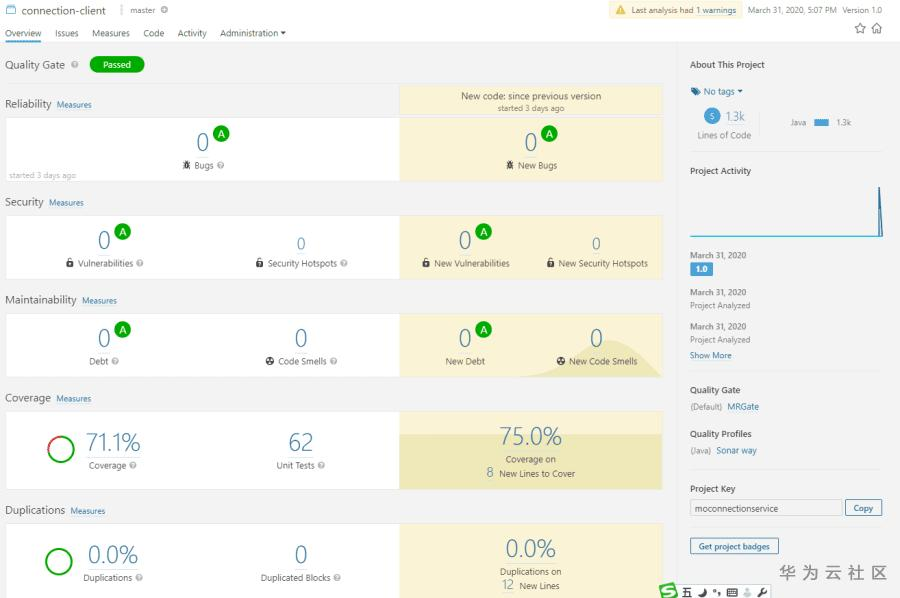Click the lock icon beside New Vulnerabilities
The height and width of the screenshot is (598, 900).
point(426,263)
